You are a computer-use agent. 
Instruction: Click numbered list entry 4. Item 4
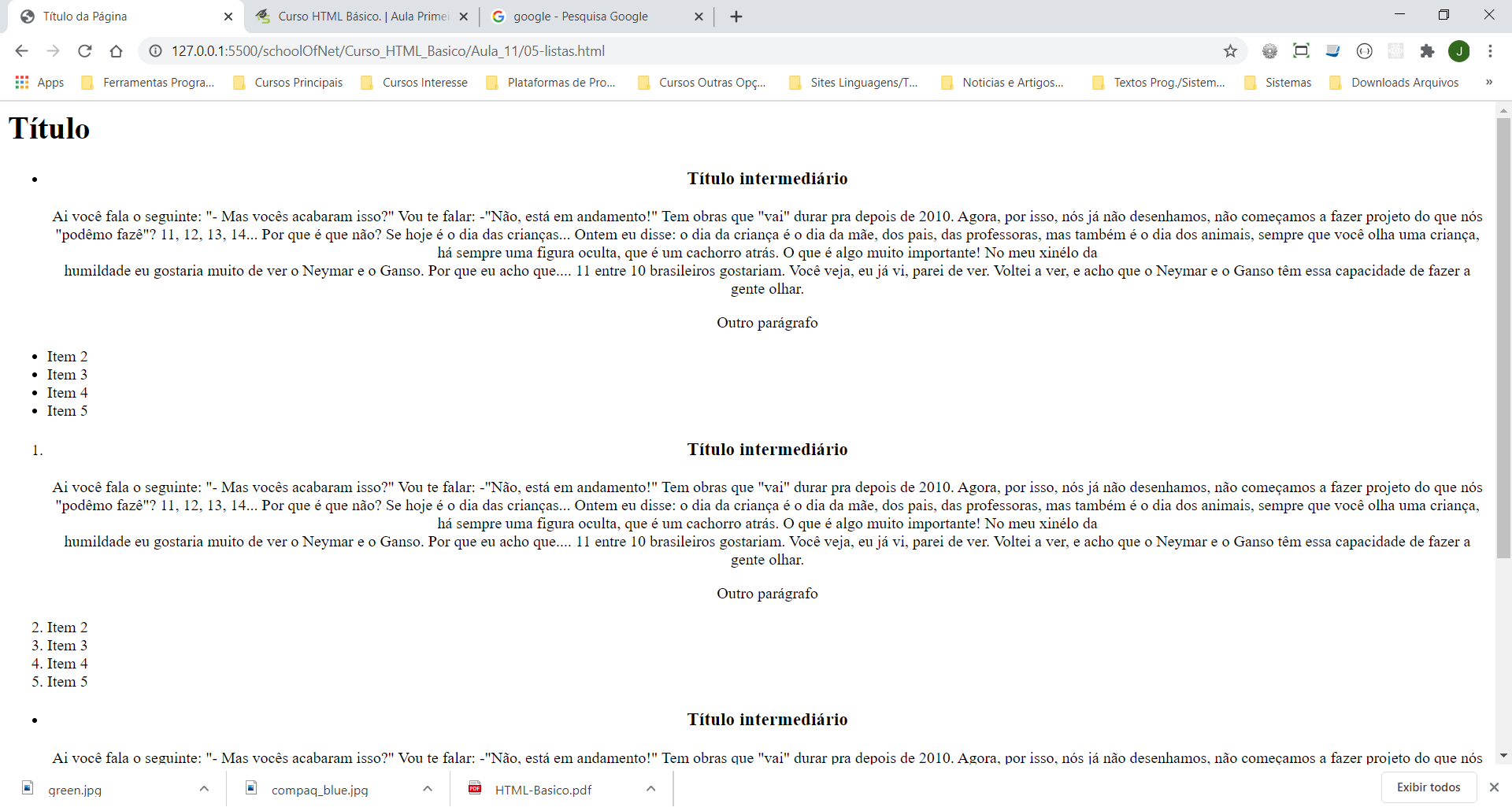click(x=60, y=664)
